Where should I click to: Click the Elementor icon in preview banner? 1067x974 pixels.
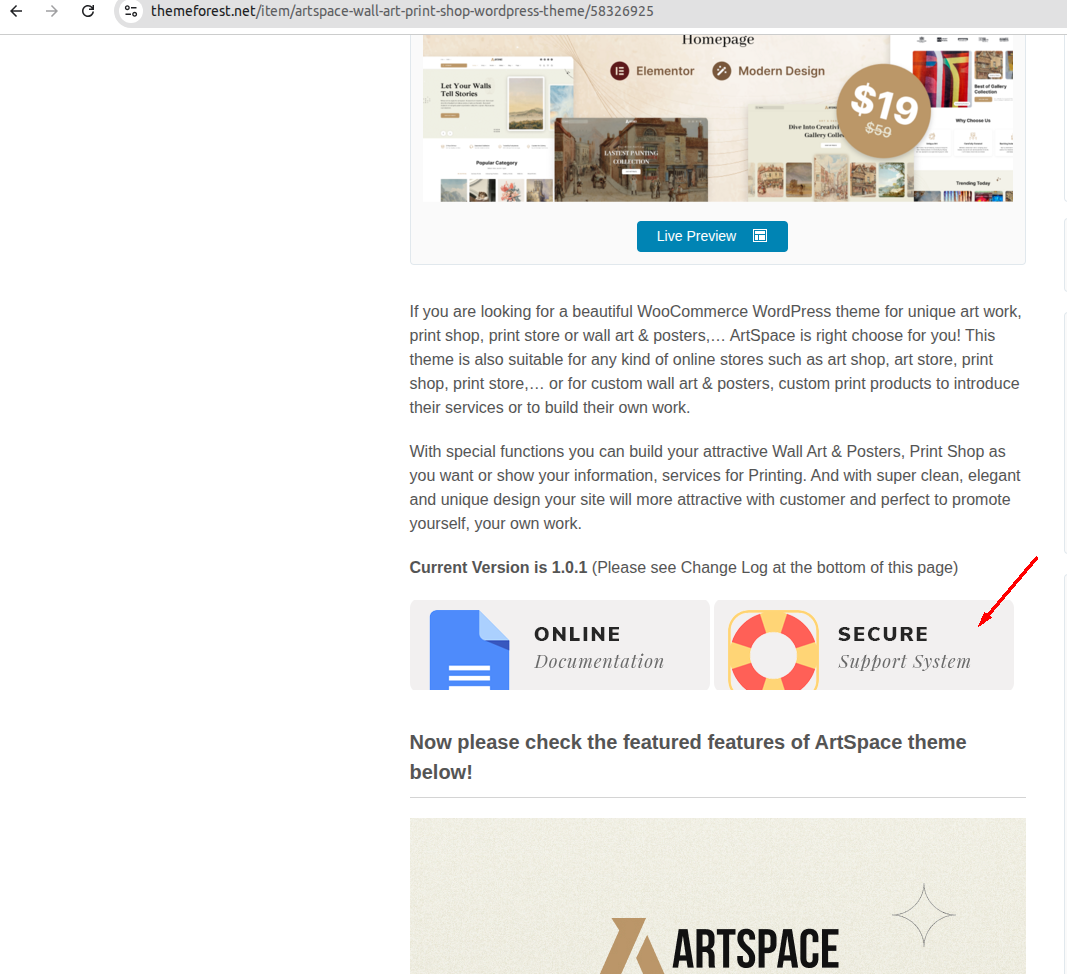[619, 71]
